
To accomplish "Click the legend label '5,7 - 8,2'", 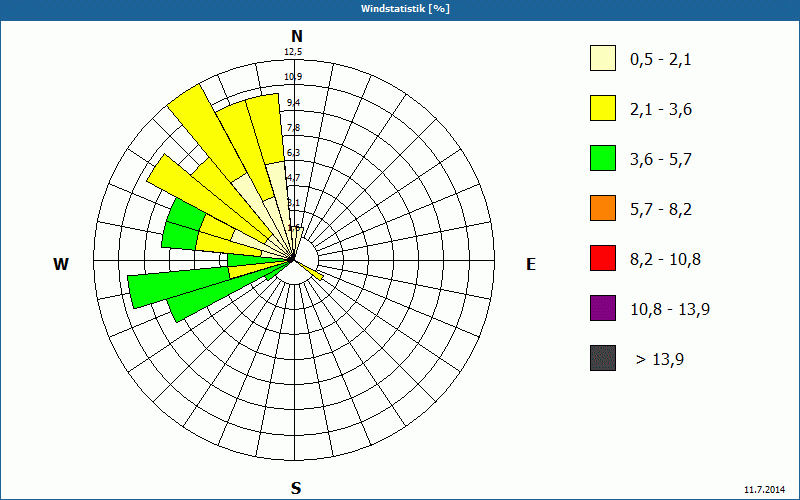I will [x=661, y=210].
